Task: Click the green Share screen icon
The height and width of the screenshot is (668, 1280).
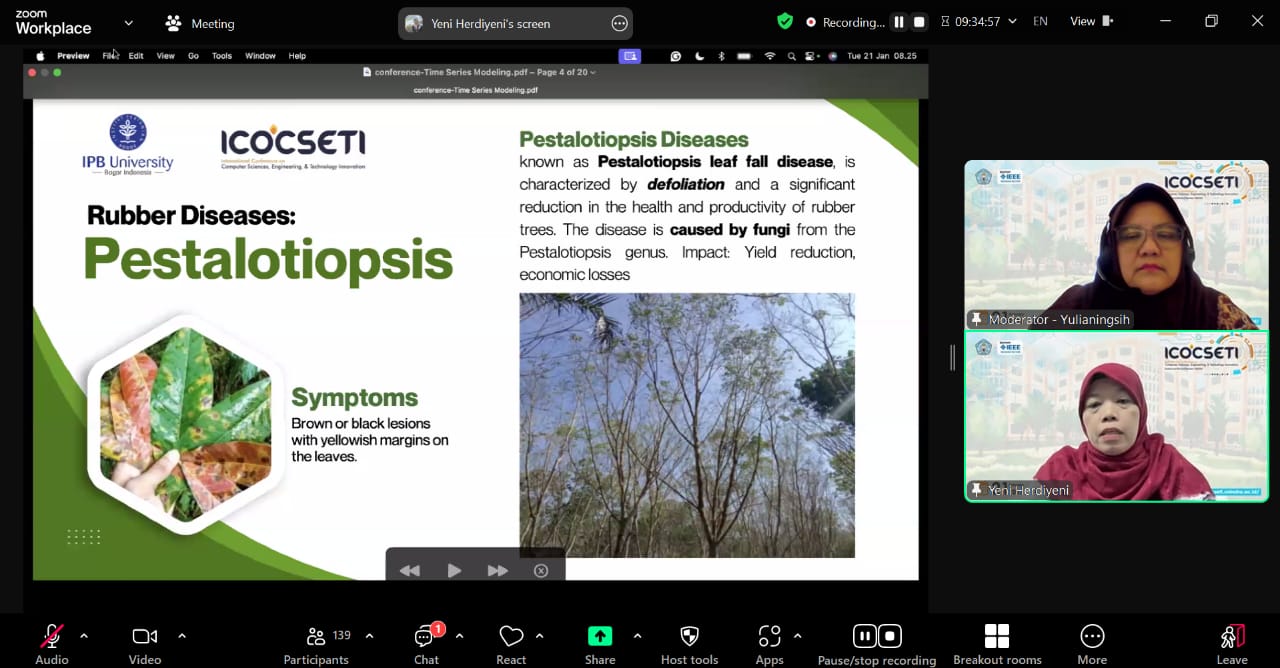Action: point(600,636)
